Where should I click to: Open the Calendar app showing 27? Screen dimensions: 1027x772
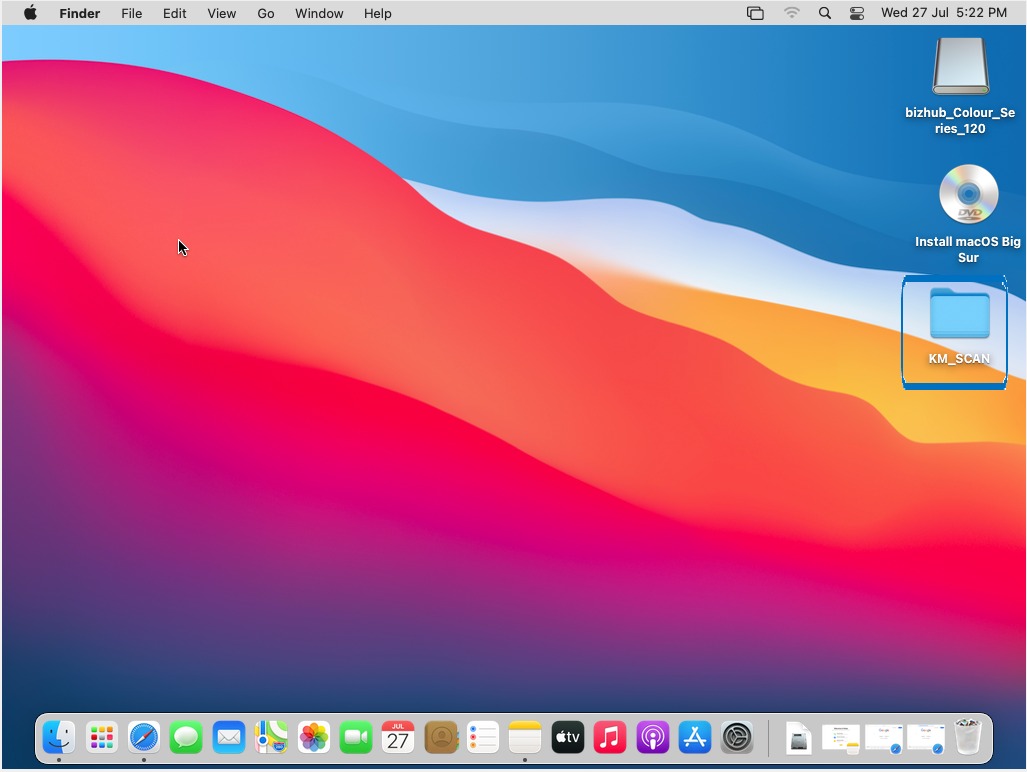coord(398,738)
